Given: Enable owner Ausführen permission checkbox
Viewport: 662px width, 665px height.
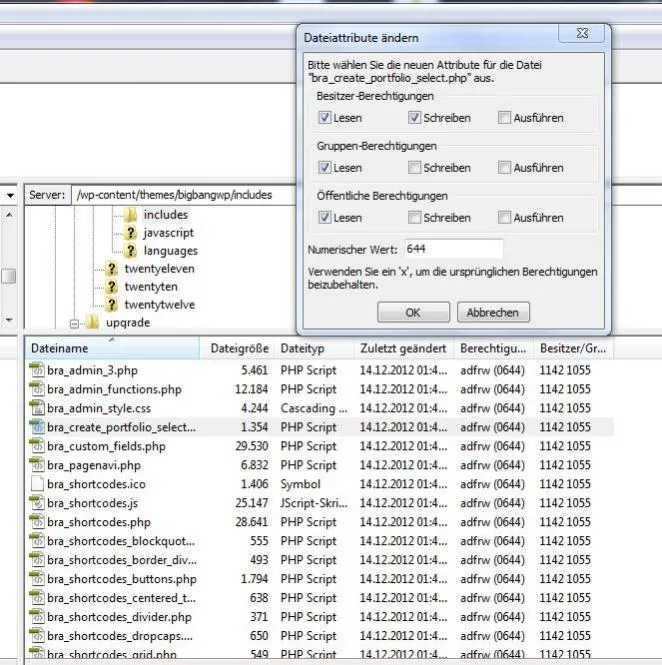Looking at the screenshot, I should click(504, 117).
